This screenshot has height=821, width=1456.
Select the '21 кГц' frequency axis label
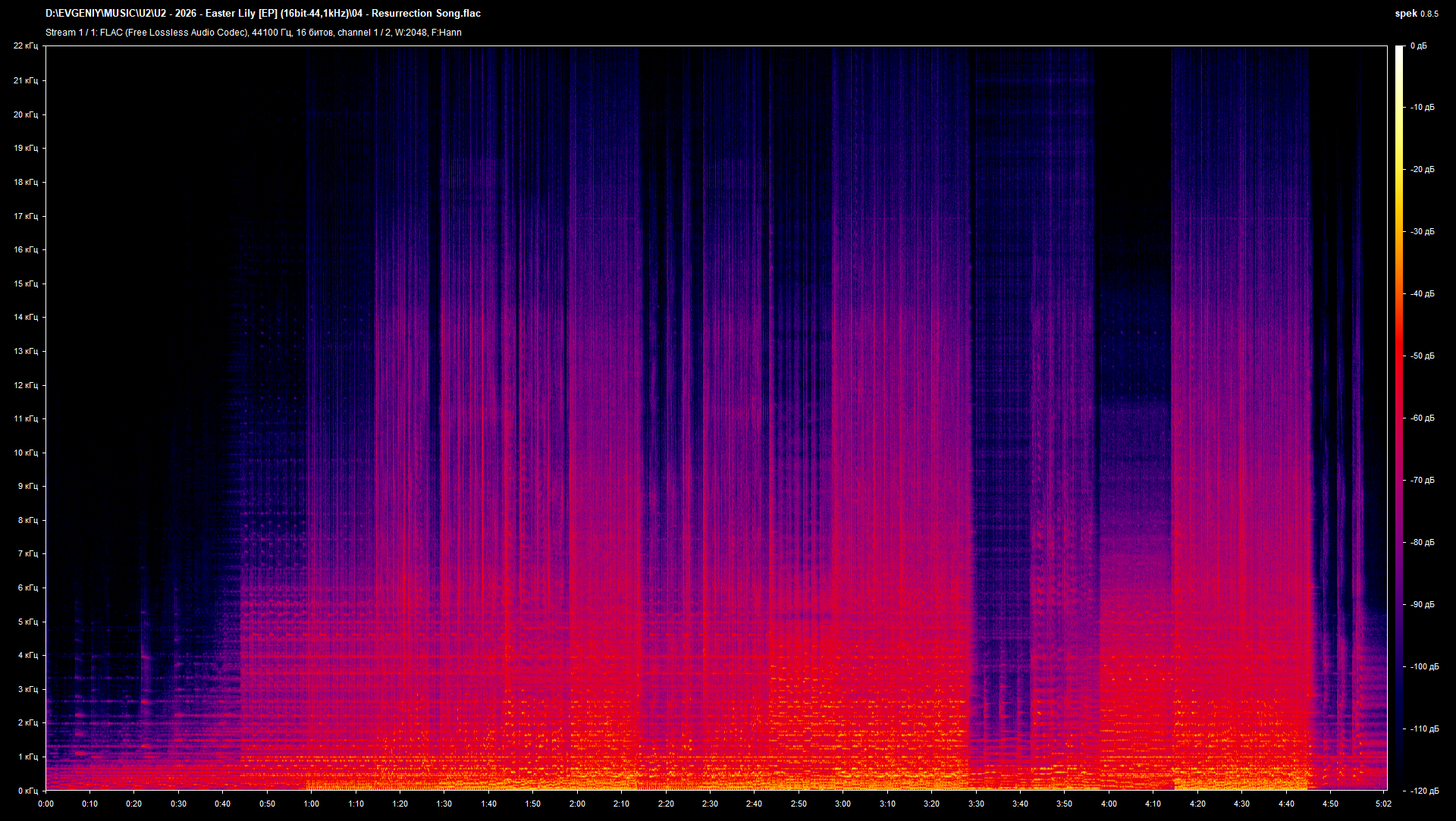pos(26,80)
